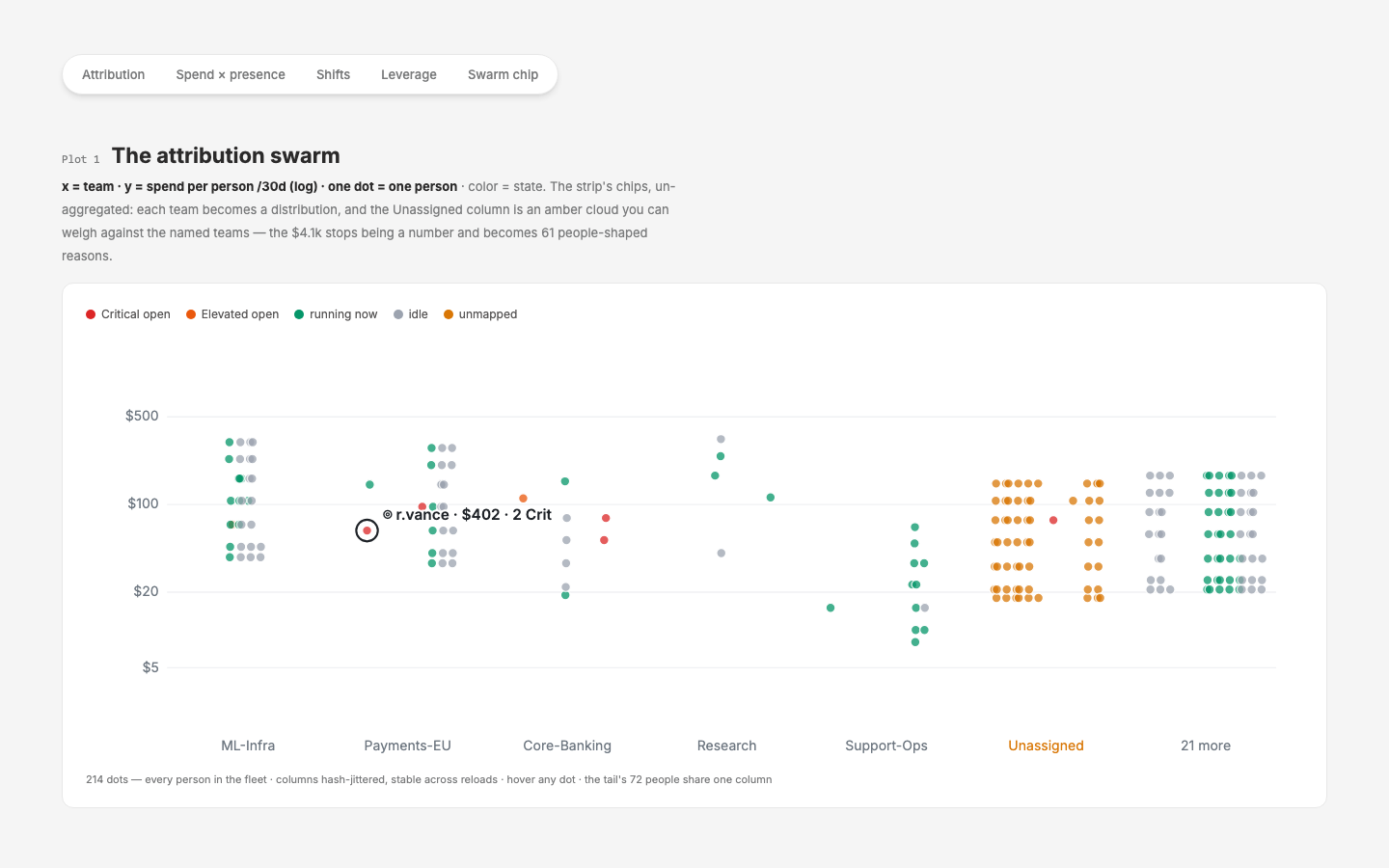1389x868 pixels.
Task: Toggle the idle legend entry
Action: click(411, 314)
